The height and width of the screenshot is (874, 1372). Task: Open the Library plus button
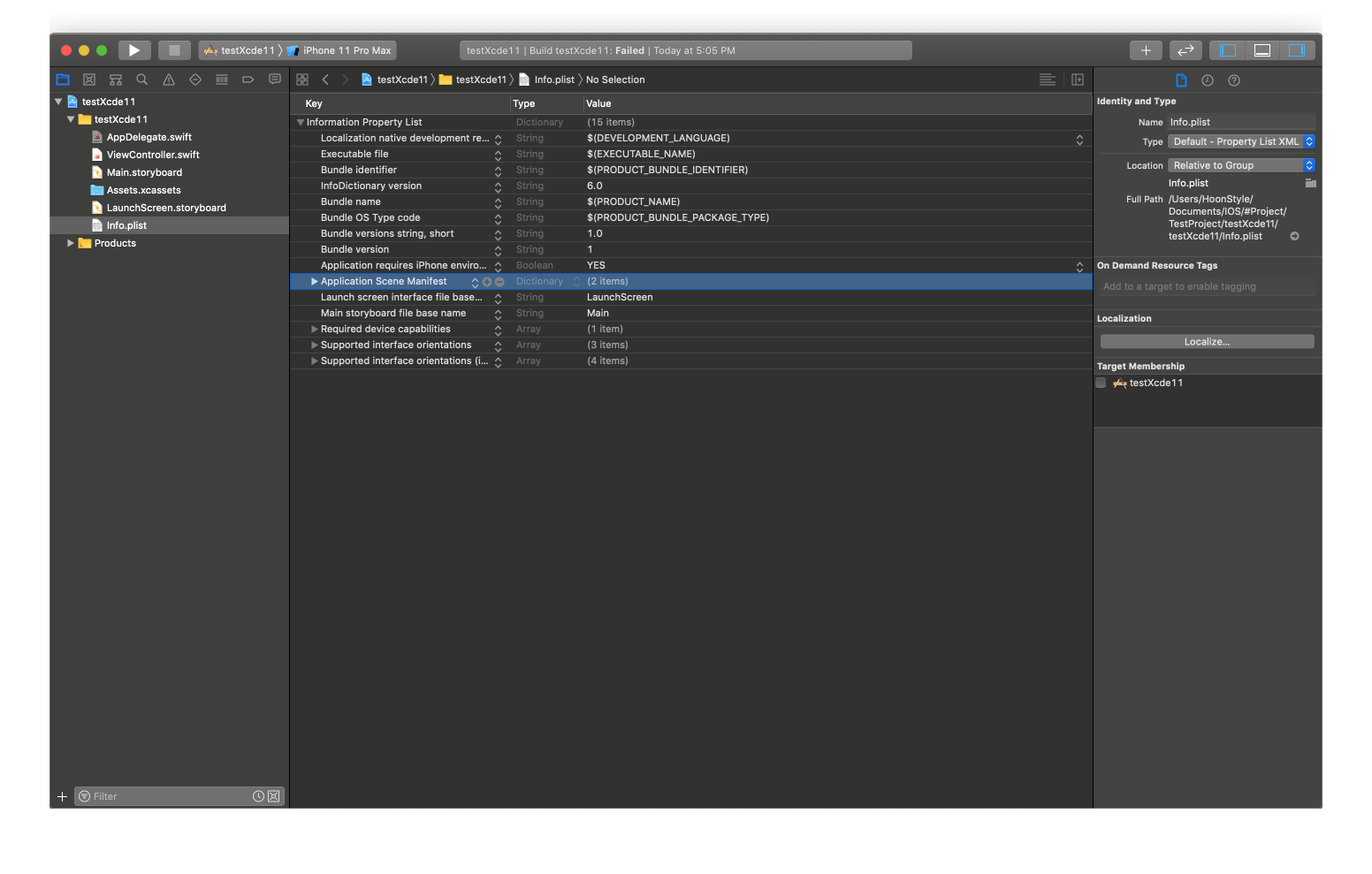1146,50
